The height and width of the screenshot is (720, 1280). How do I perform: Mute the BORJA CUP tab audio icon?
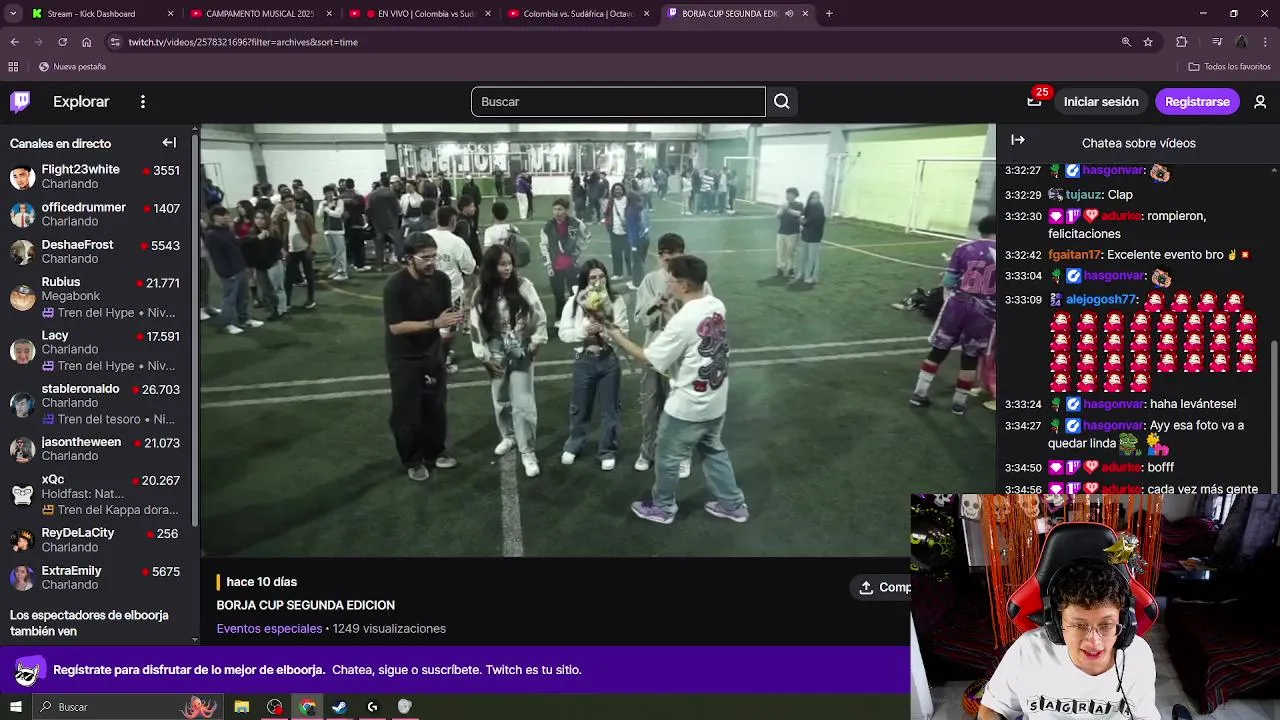[789, 14]
